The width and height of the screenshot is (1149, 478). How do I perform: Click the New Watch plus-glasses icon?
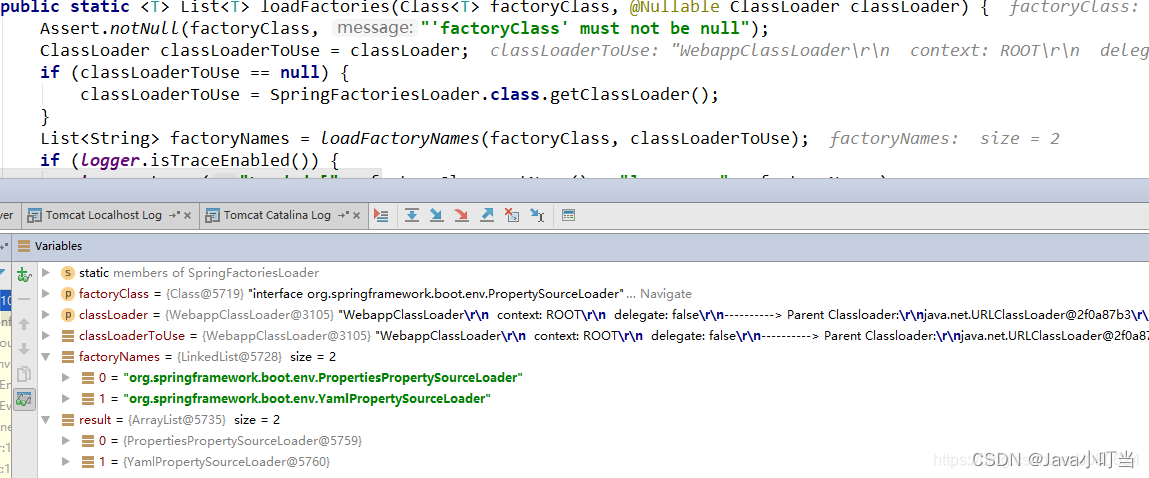(24, 275)
